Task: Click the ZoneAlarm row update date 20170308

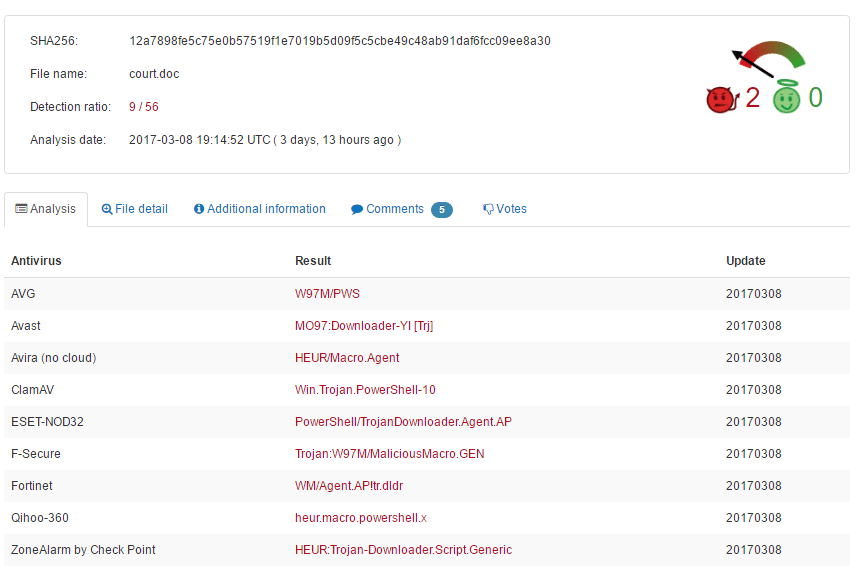Action: (x=753, y=550)
